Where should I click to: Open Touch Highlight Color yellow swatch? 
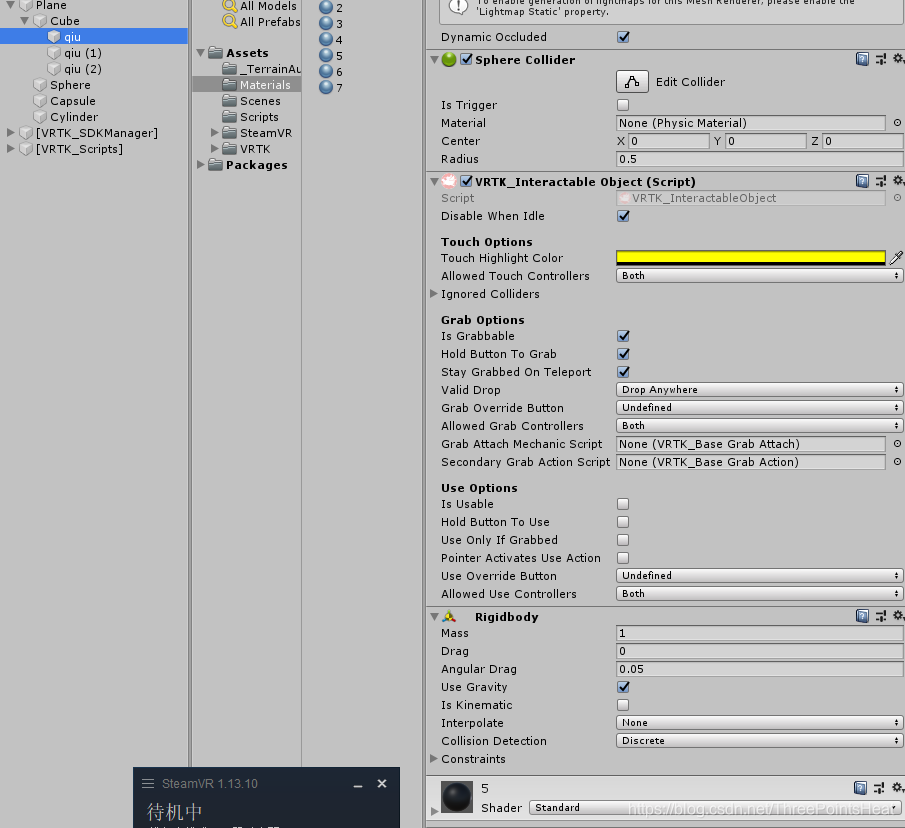(751, 258)
